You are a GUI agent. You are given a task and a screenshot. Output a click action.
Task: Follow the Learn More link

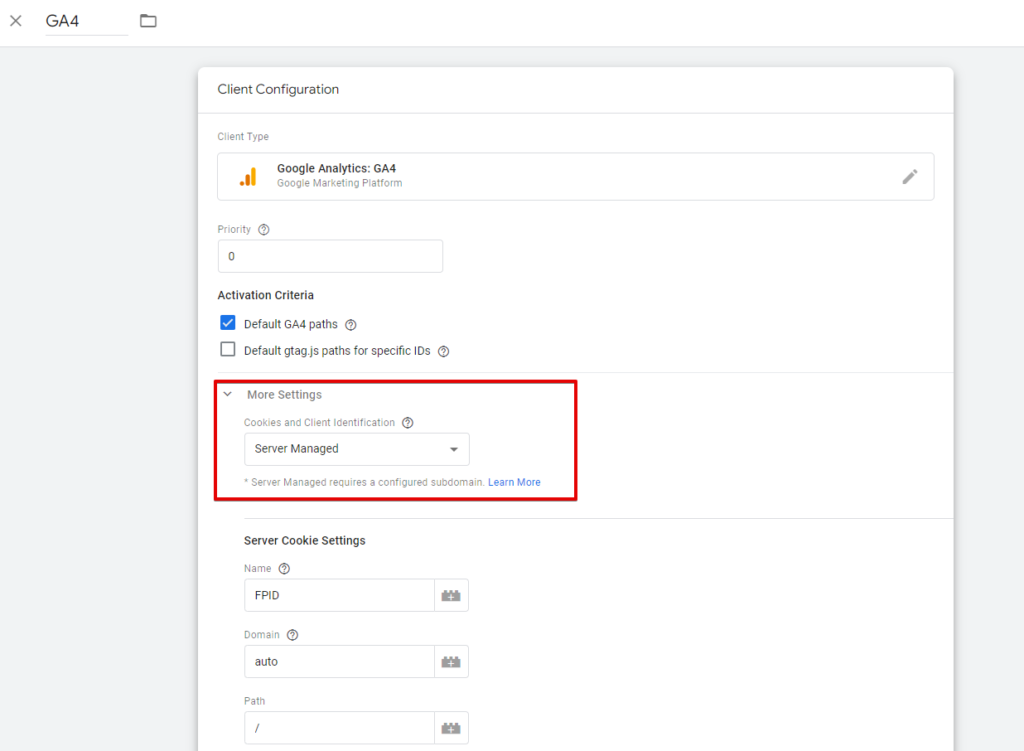click(514, 482)
